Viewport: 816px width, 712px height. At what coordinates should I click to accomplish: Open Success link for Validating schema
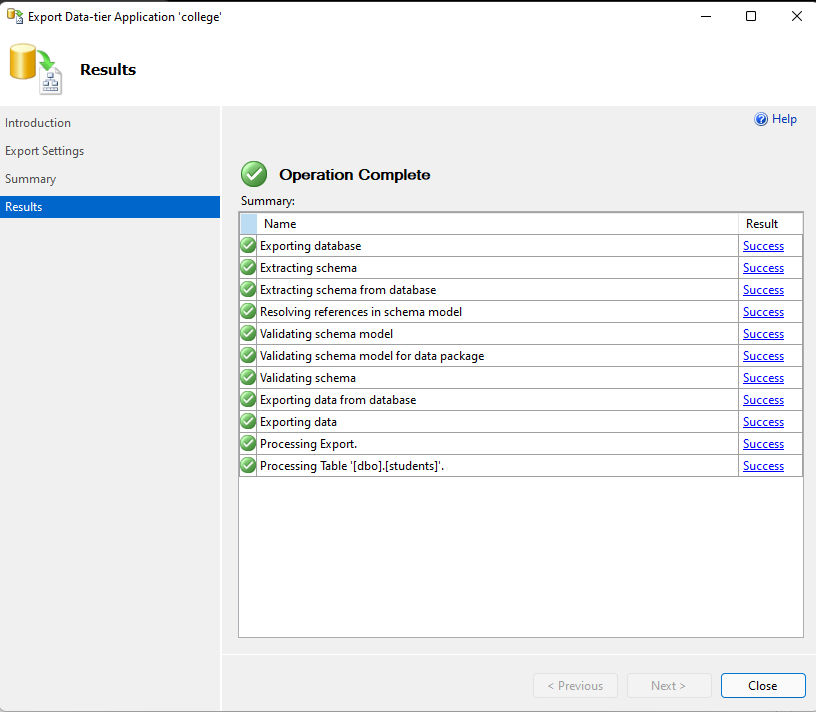pyautogui.click(x=763, y=378)
